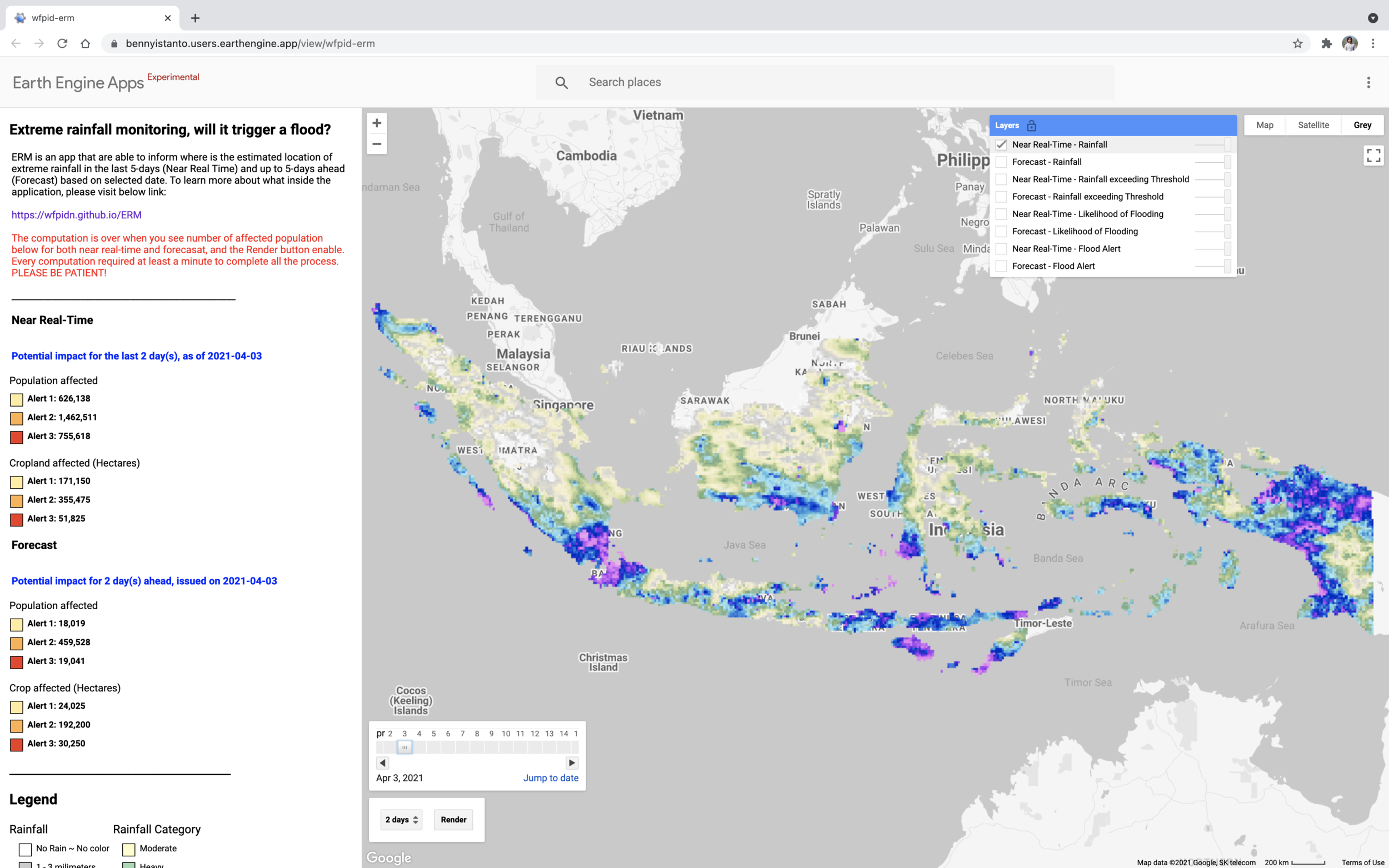Step the date slider forward

[572, 763]
